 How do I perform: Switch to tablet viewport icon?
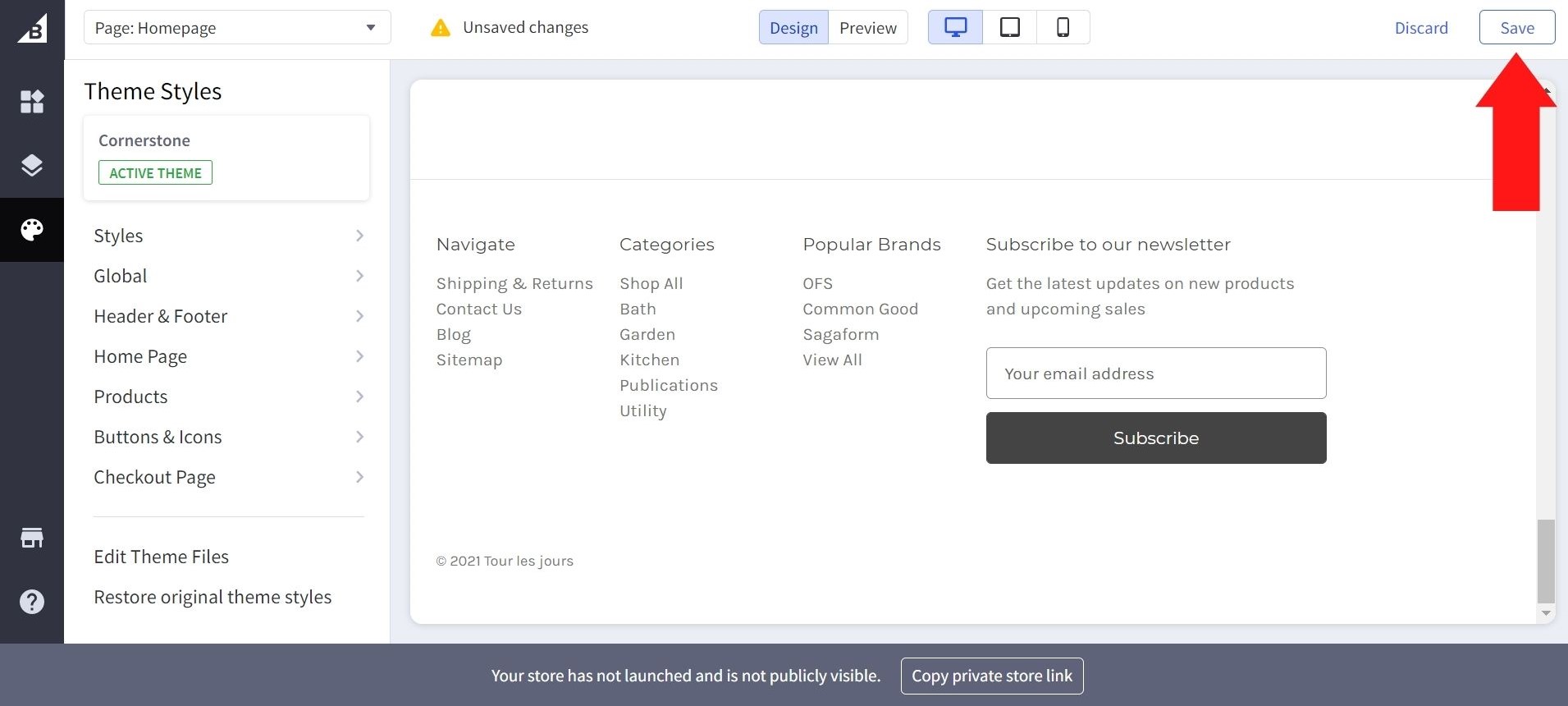tap(1009, 28)
